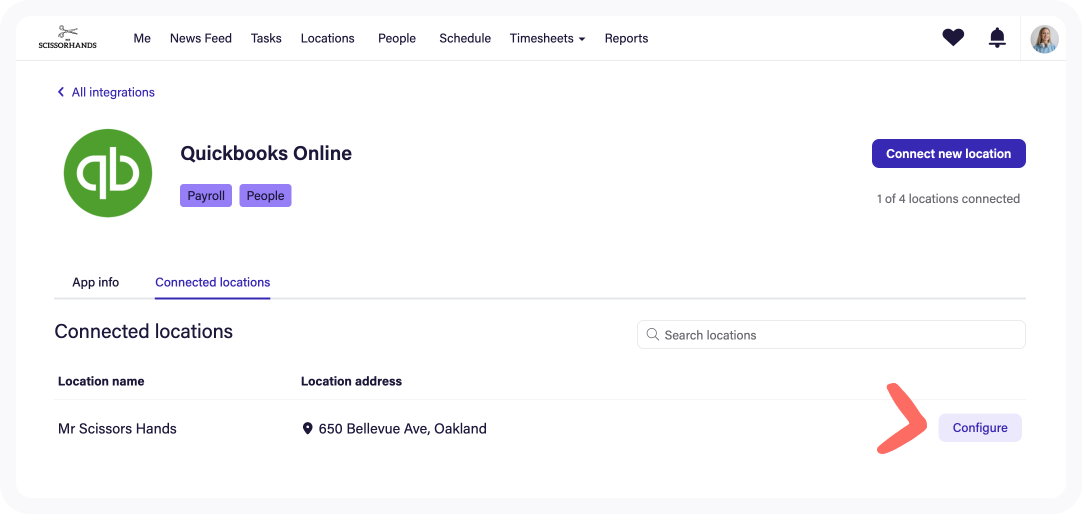Expand the Timesheets dropdown
This screenshot has height=514, width=1082.
tap(547, 39)
